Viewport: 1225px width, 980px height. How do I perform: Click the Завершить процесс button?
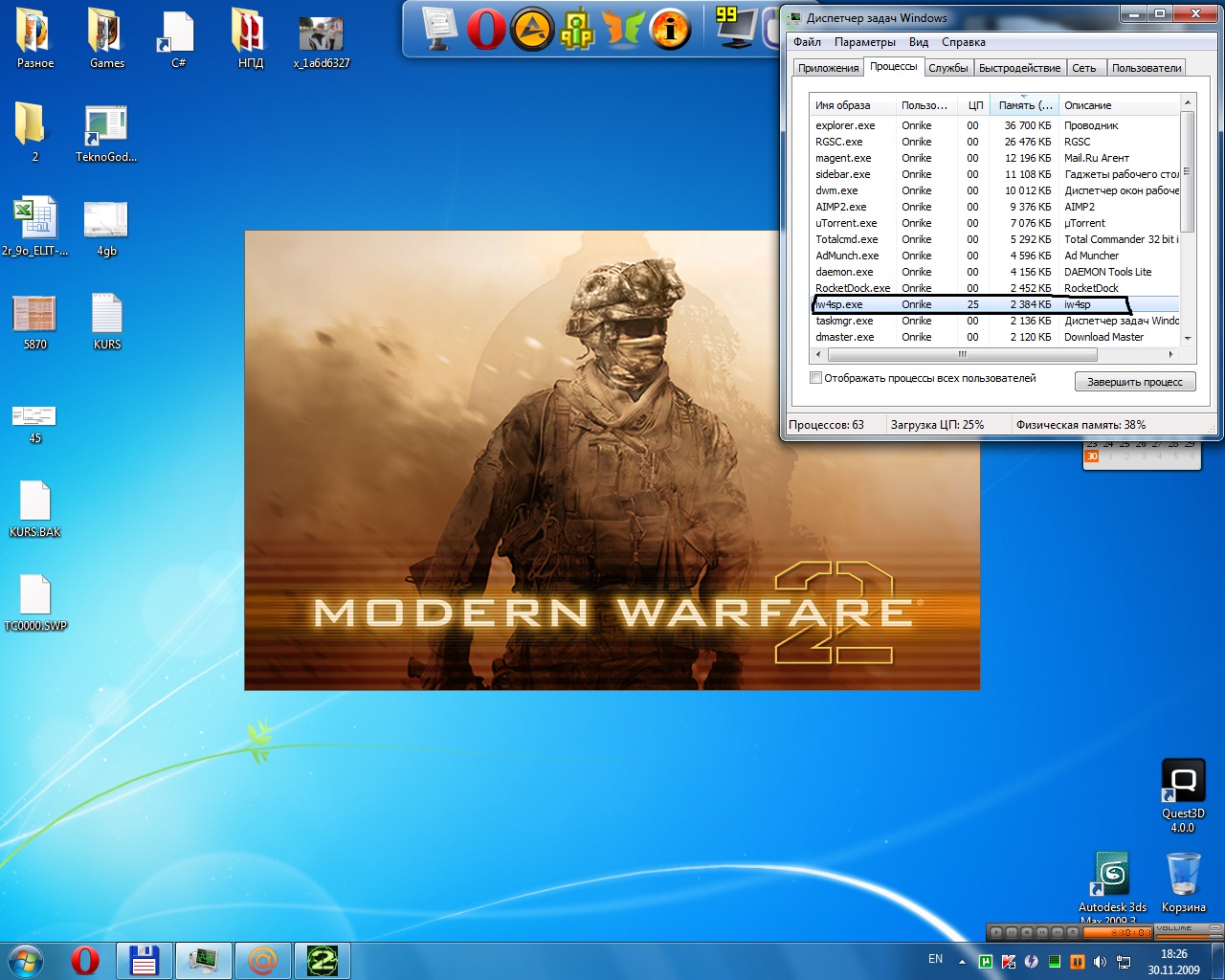tap(1134, 382)
